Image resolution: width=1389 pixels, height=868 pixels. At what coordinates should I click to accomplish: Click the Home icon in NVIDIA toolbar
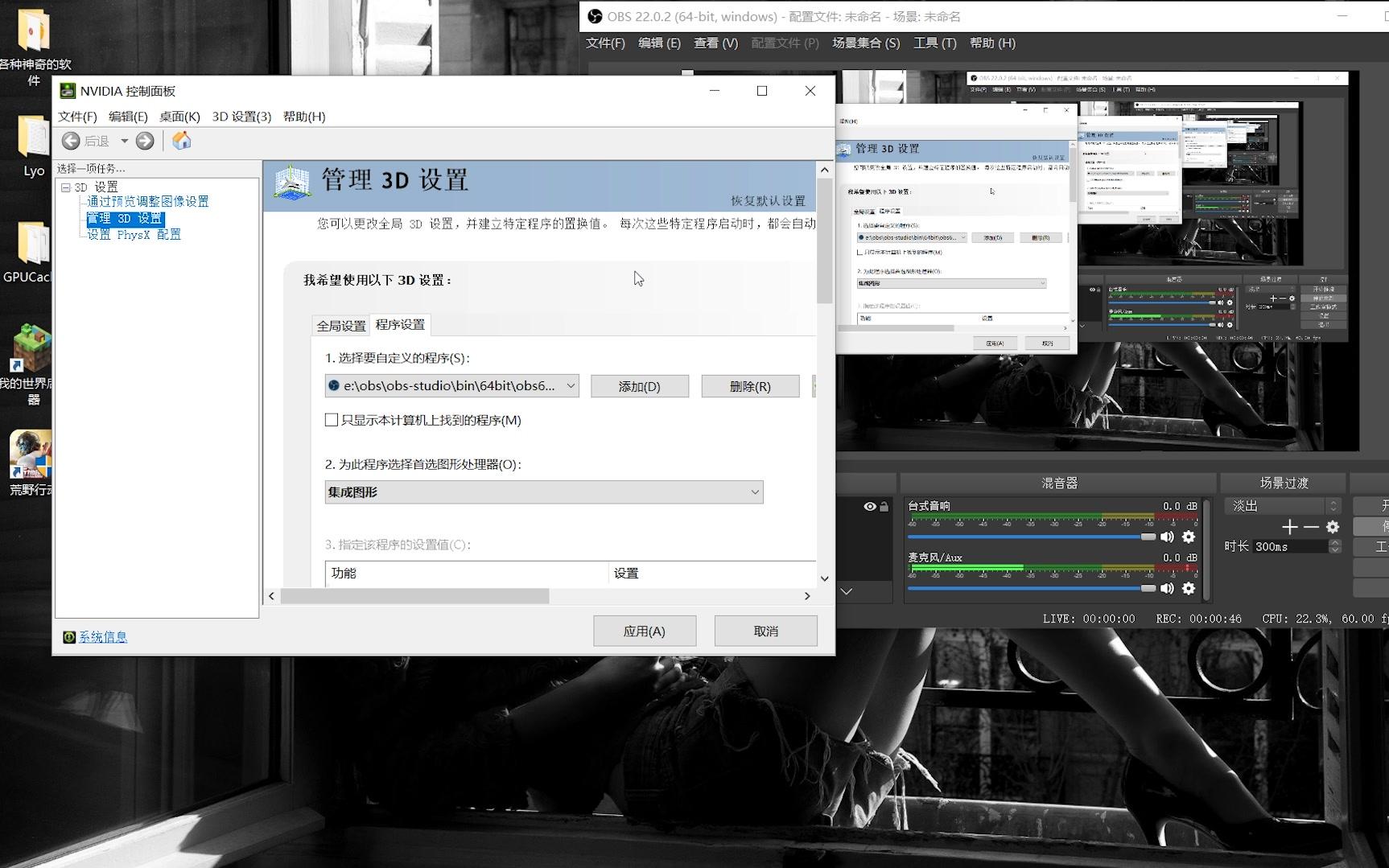(182, 141)
